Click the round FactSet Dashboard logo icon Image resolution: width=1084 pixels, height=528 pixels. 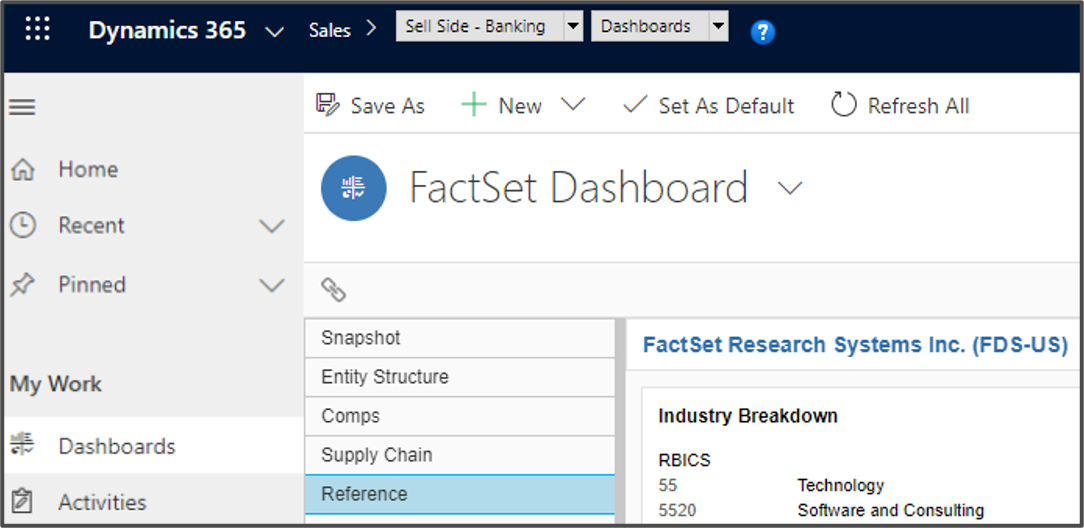click(353, 188)
